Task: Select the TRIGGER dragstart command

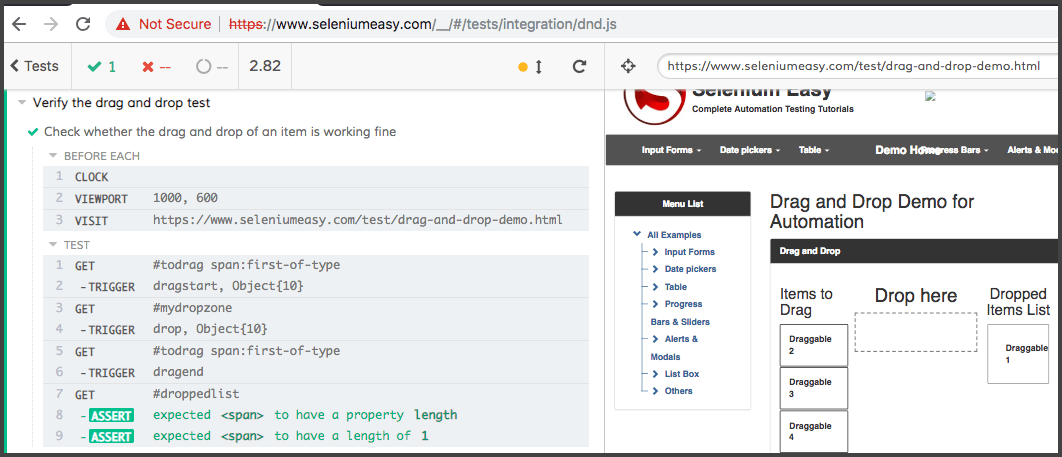Action: click(x=316, y=286)
